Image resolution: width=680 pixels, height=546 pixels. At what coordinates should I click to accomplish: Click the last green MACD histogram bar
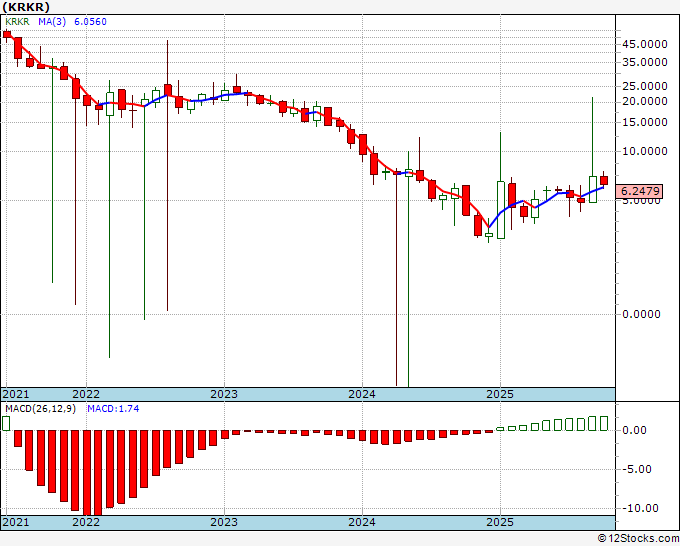pyautogui.click(x=604, y=423)
